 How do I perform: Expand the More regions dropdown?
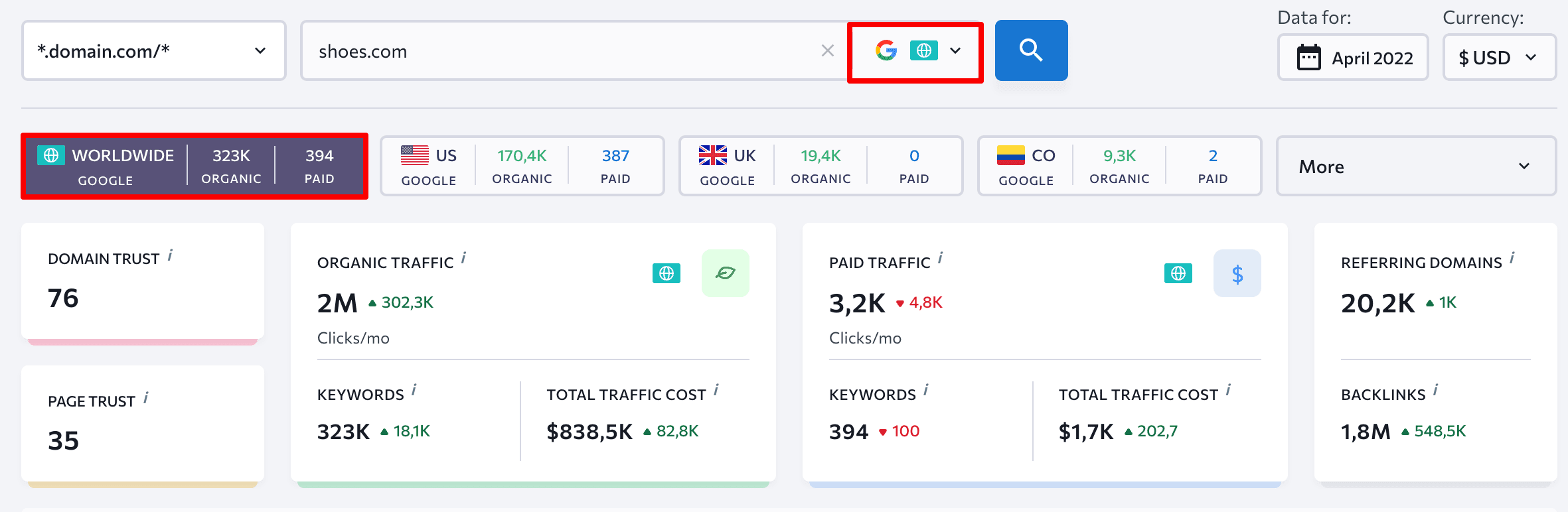tap(1416, 166)
